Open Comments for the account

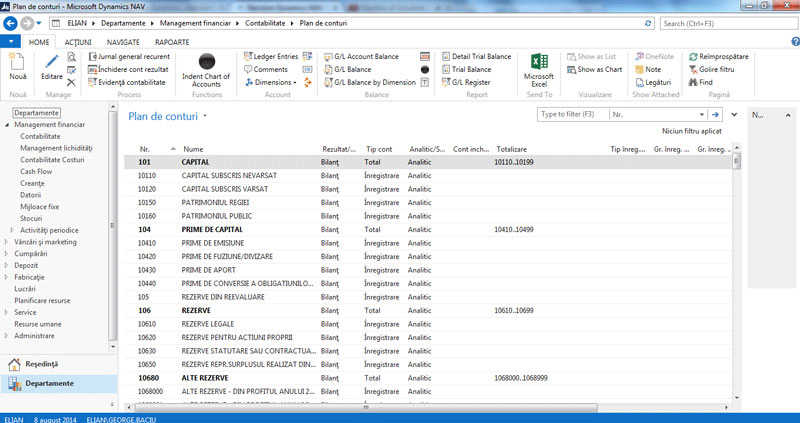tap(266, 69)
